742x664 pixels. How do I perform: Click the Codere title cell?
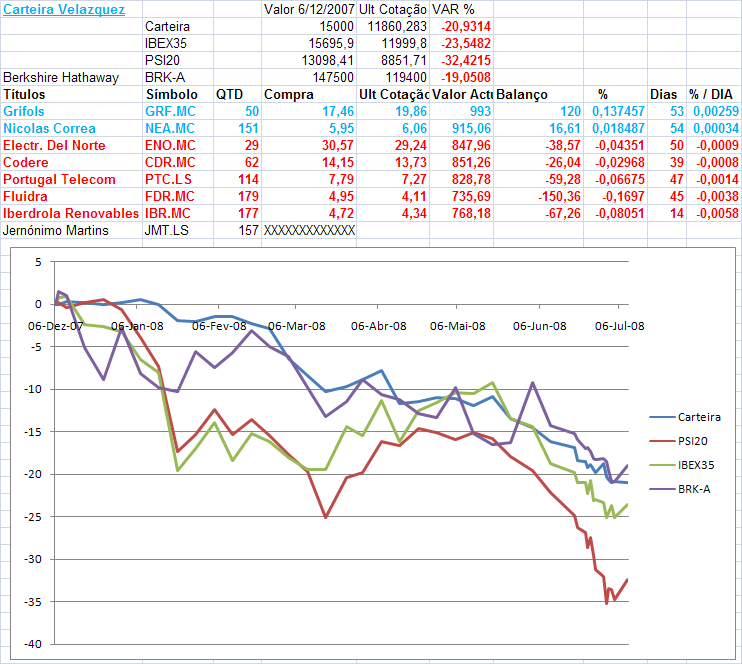click(x=71, y=163)
